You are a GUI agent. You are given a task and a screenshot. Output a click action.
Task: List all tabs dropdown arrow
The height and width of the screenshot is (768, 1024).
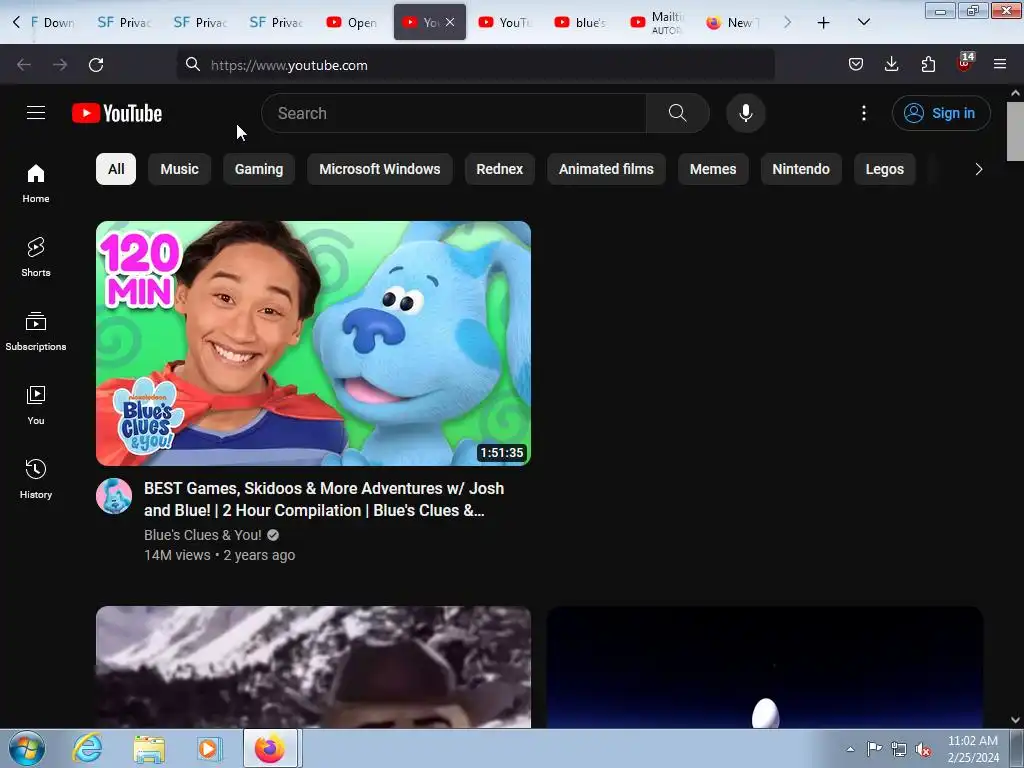click(863, 22)
